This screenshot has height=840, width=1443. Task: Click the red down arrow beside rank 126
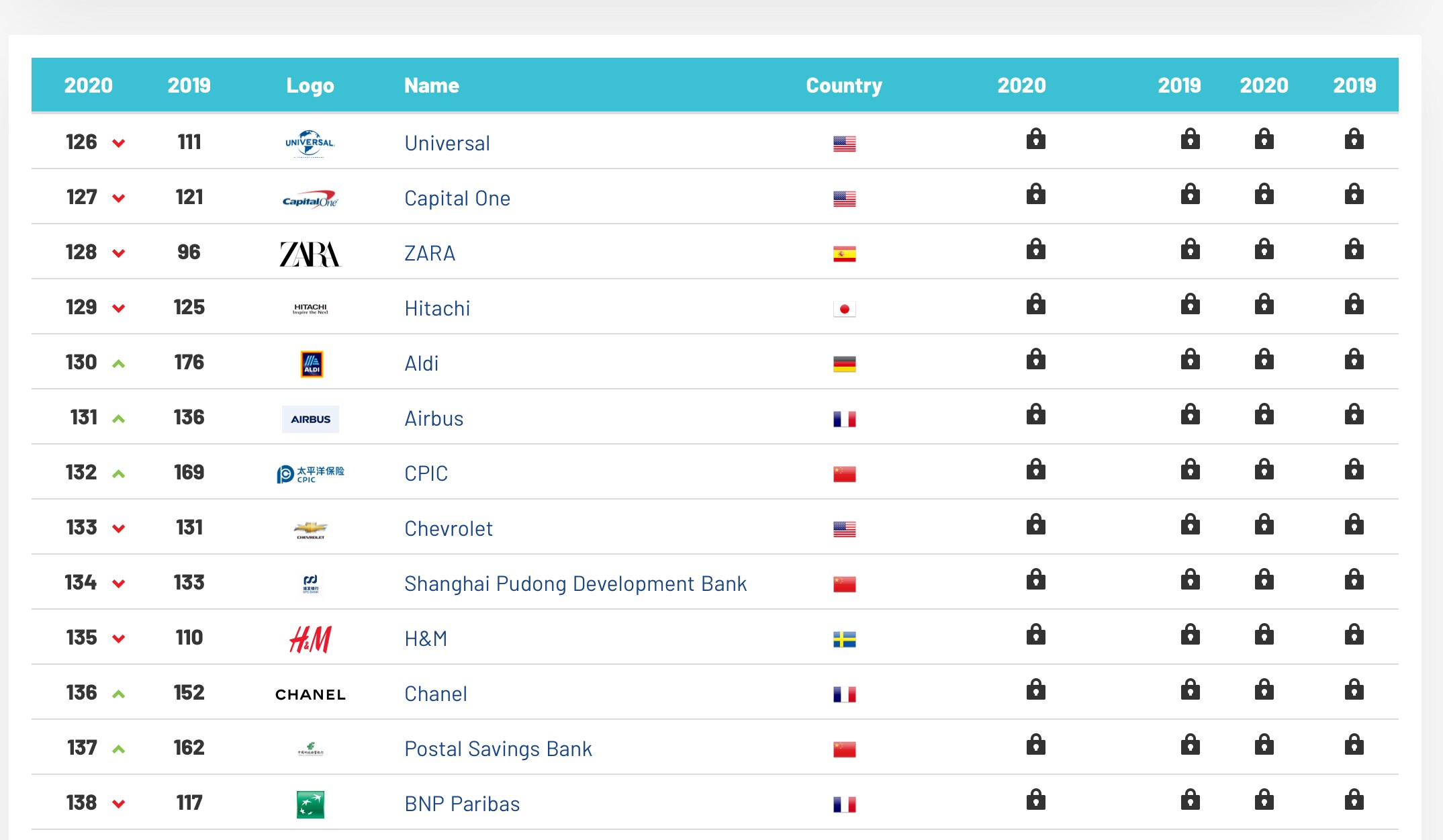pos(119,143)
